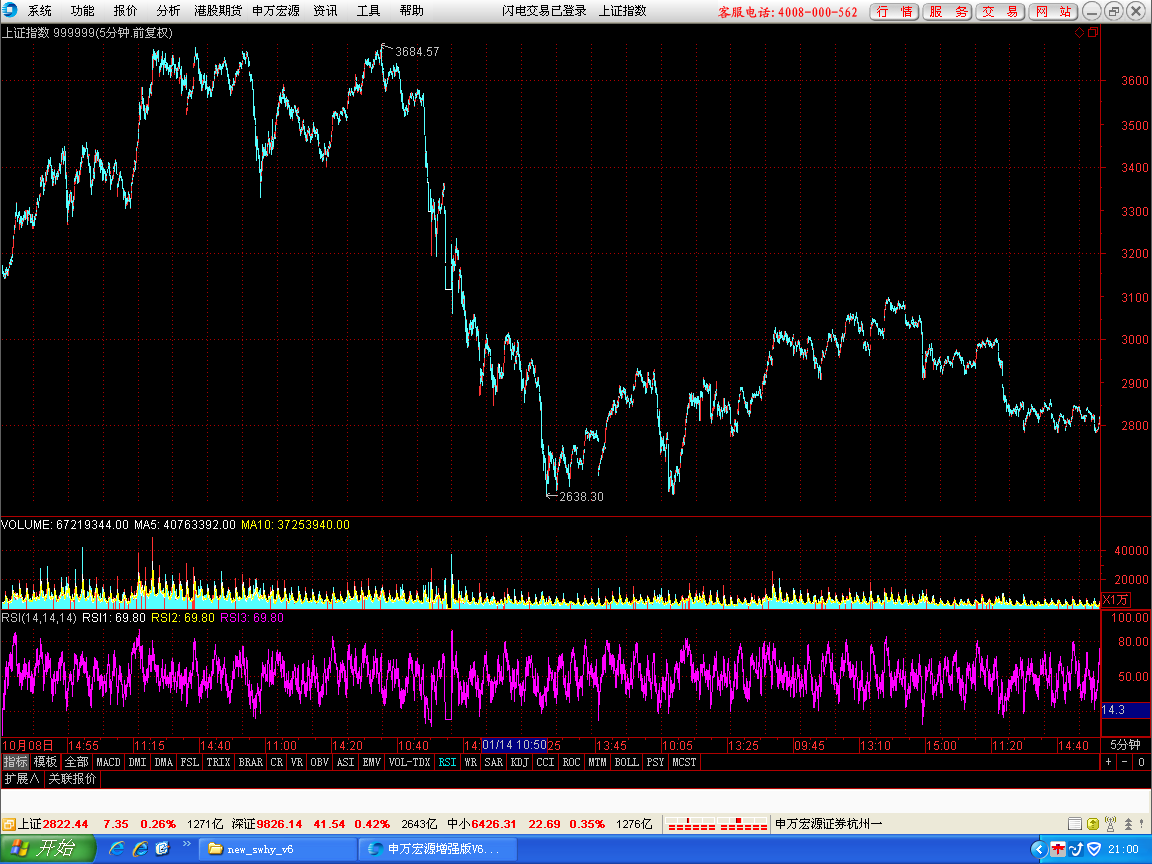Click the yellow up-arrow icon in the status bar
Screen dimensions: 1152x864
click(x=1092, y=824)
